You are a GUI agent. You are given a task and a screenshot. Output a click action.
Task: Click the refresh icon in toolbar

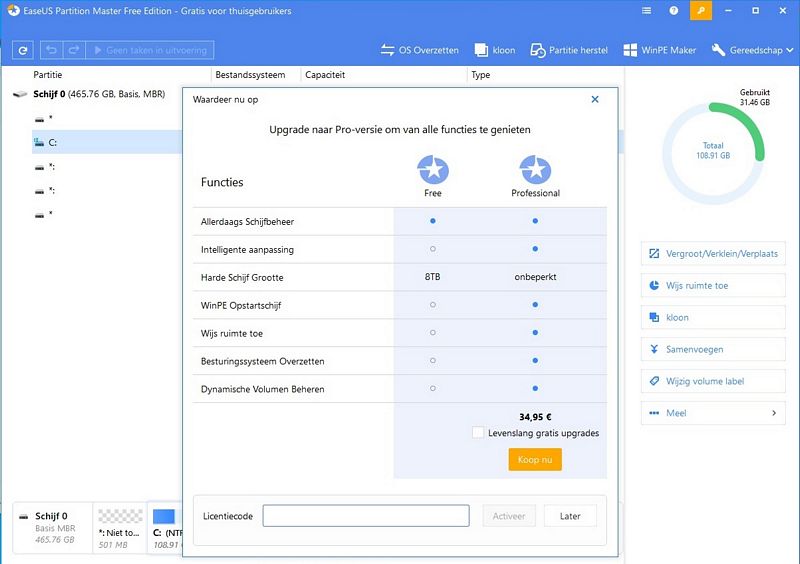point(23,50)
